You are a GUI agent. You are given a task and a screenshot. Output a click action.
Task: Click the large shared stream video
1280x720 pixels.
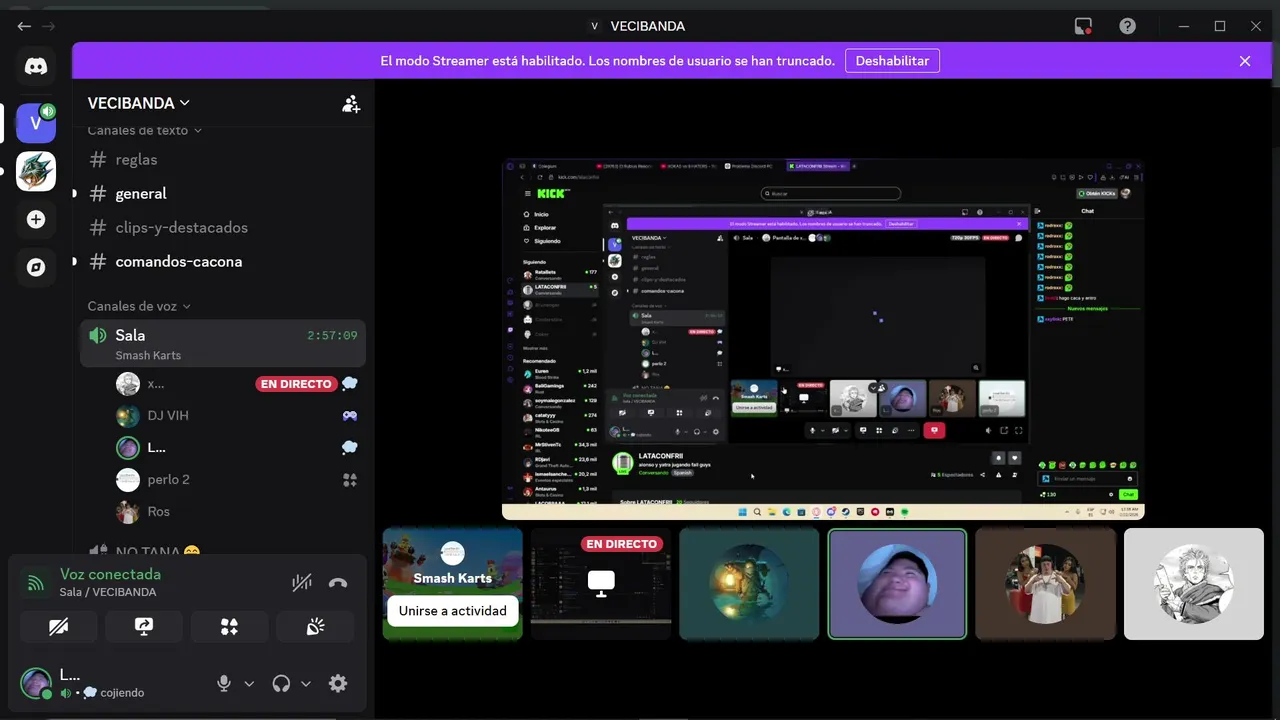tap(823, 340)
